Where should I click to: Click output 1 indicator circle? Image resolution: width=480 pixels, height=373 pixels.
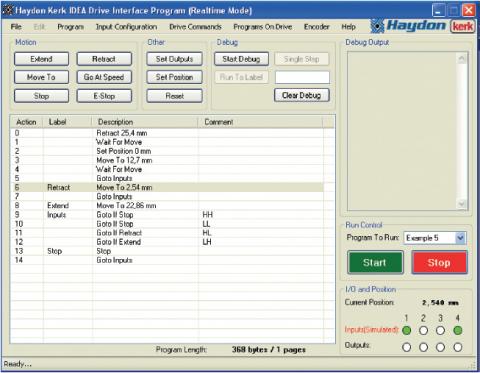(406, 347)
